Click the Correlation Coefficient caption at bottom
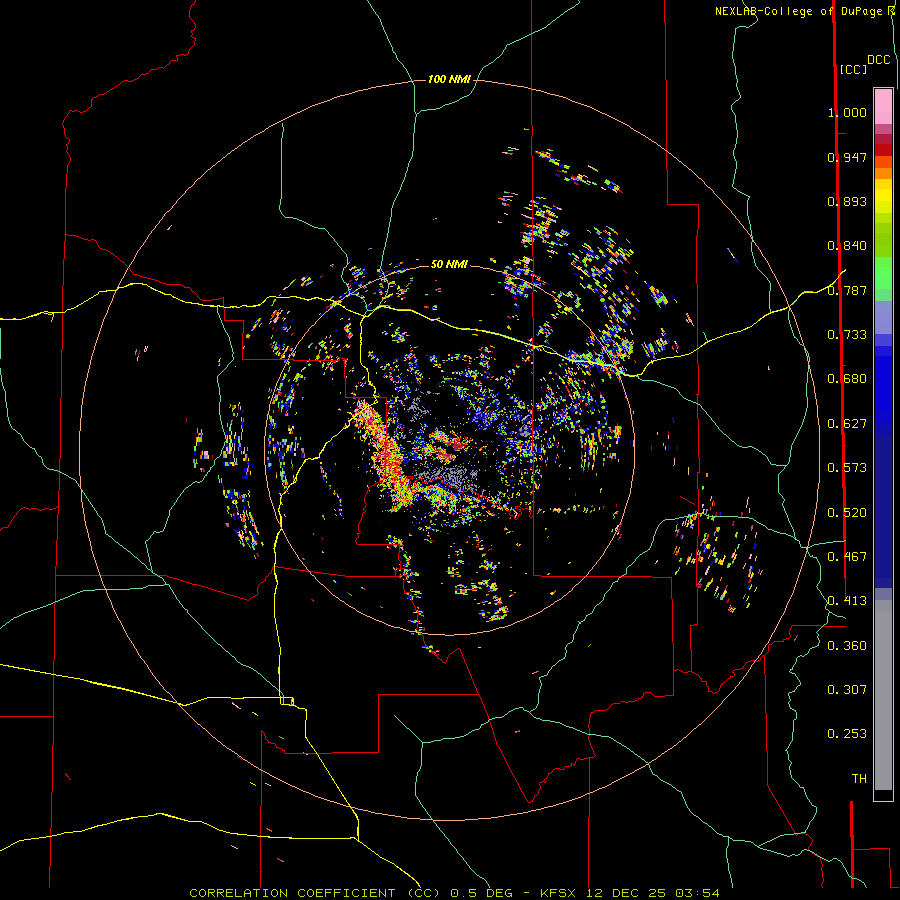 click(x=454, y=893)
